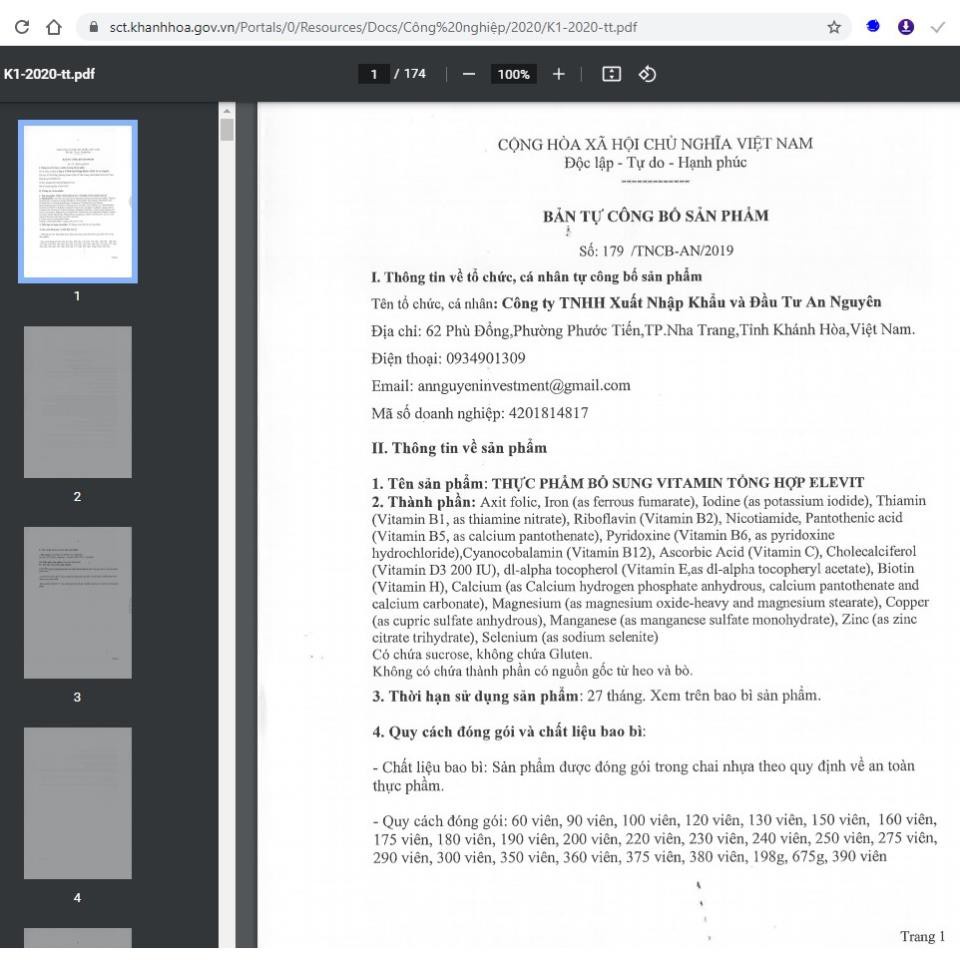Click the up arrow of the sidebar scrollbar
Image resolution: width=960 pixels, height=960 pixels.
[227, 111]
